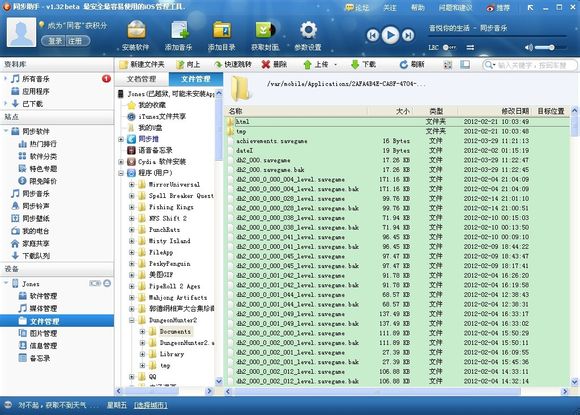Click the 下载 download button

pyautogui.click(x=363, y=64)
